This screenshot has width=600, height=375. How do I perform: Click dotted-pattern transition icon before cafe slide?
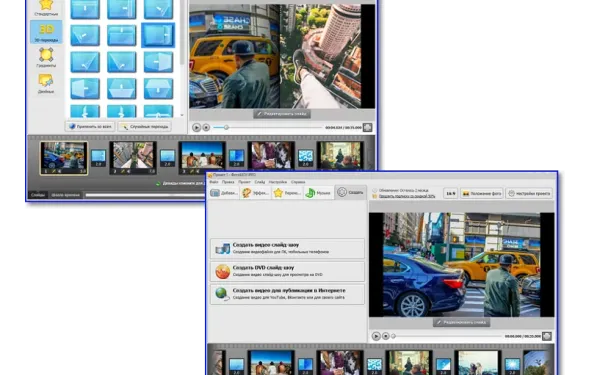(305, 158)
